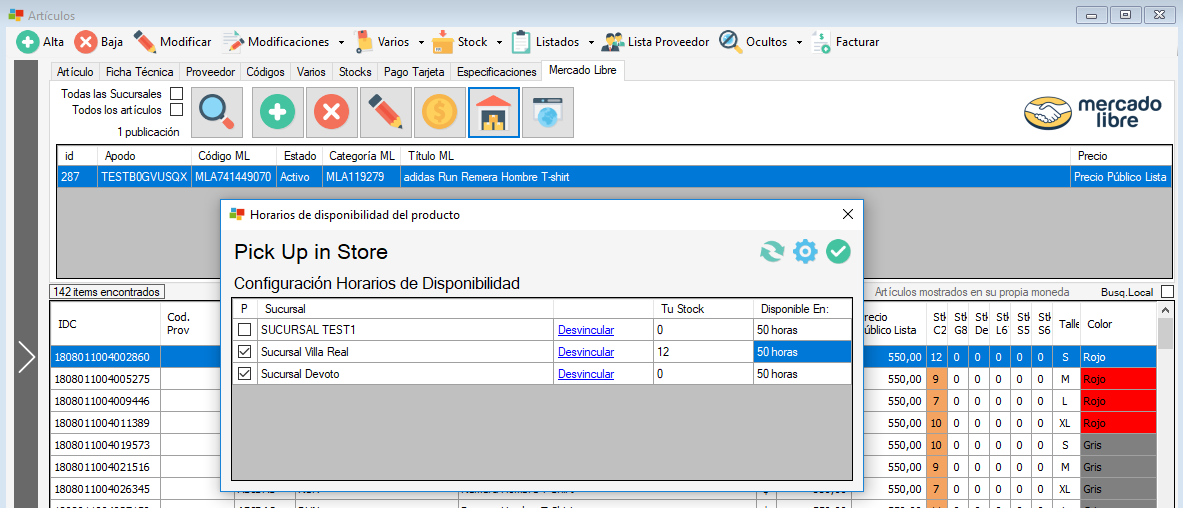
Task: Click the gold coin price button
Action: pos(440,112)
